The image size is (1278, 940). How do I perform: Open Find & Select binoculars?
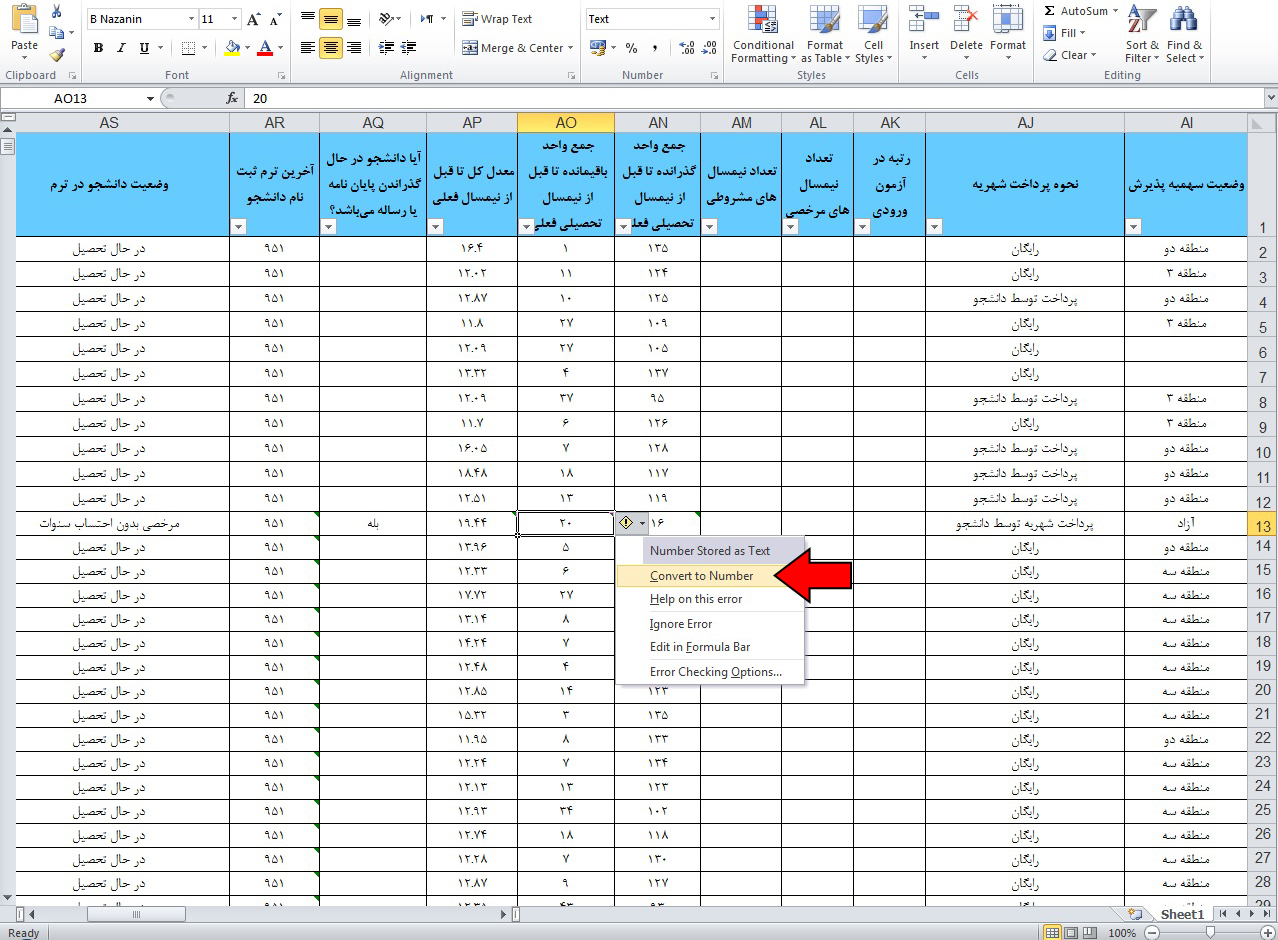click(1184, 35)
